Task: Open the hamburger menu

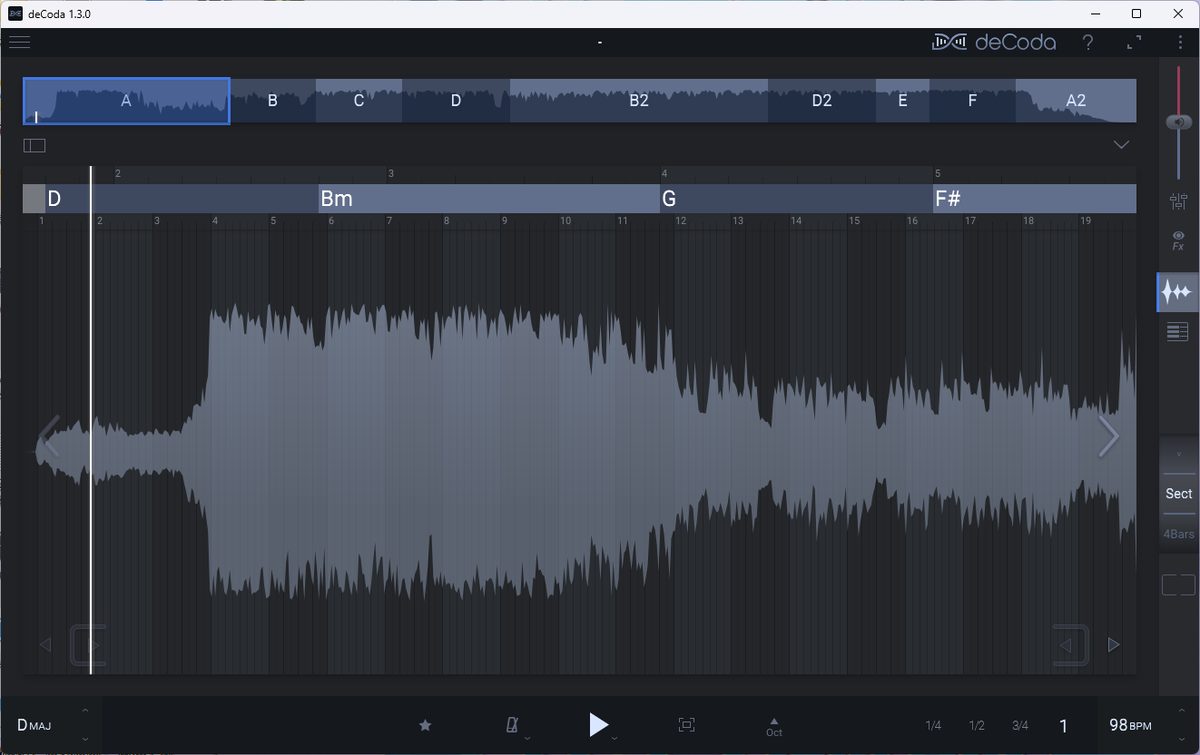Action: [x=19, y=42]
